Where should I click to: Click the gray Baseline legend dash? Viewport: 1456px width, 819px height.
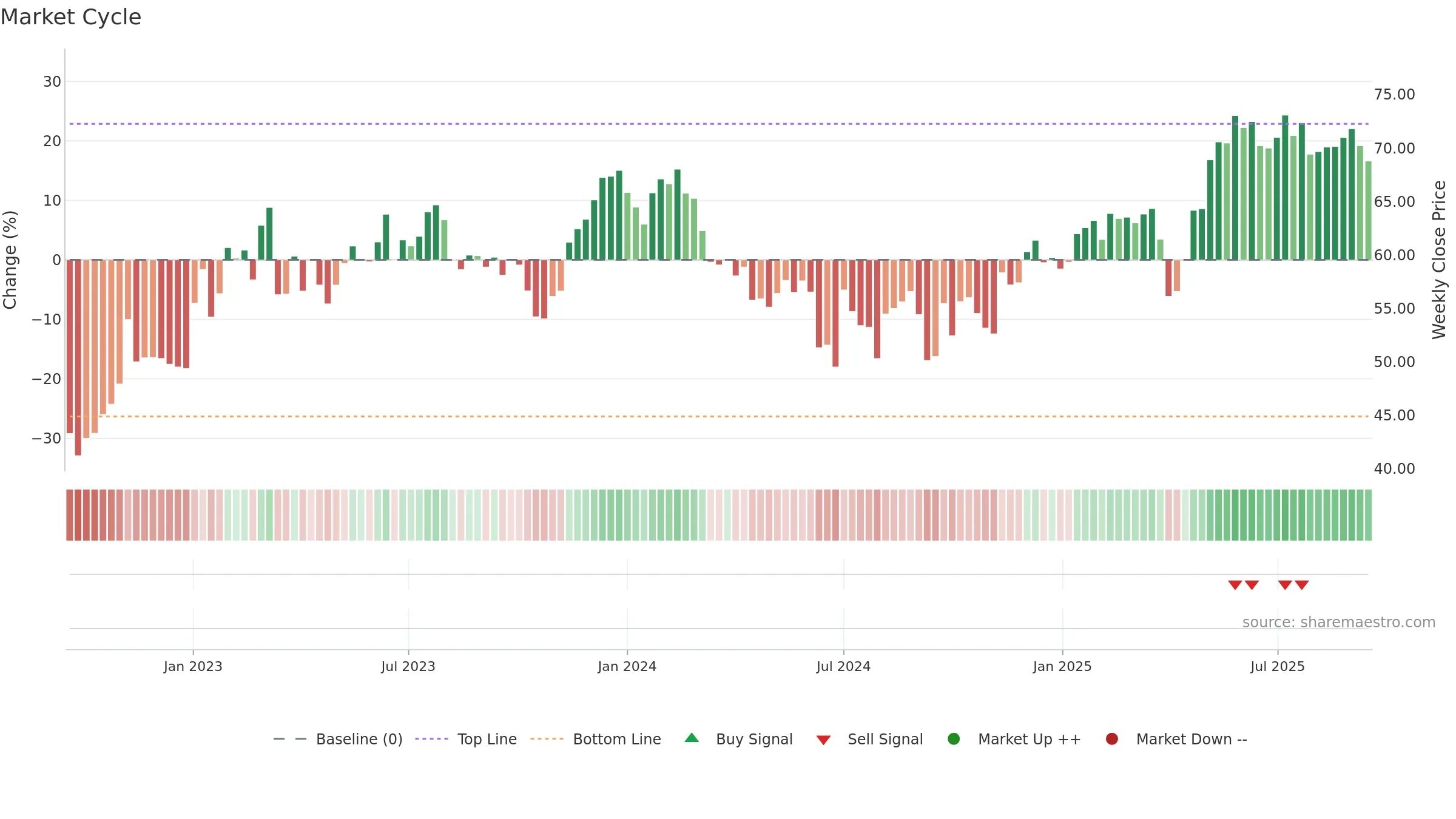click(290, 739)
